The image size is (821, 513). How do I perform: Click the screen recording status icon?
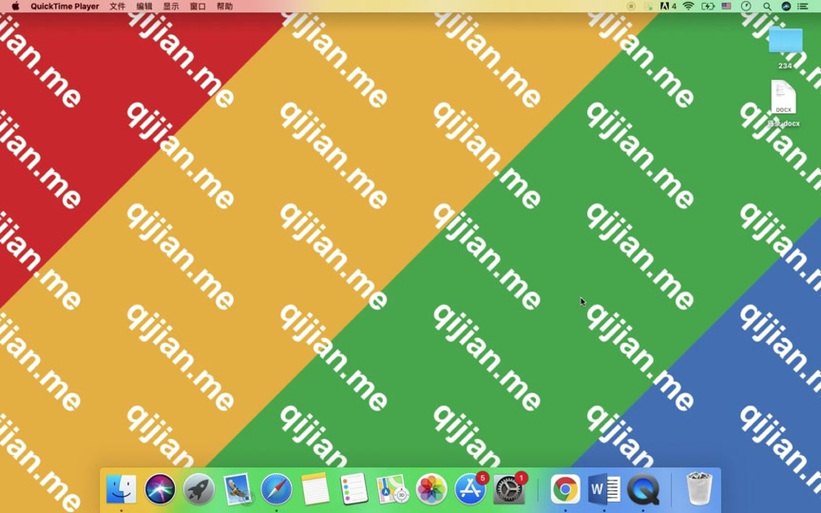(x=631, y=6)
